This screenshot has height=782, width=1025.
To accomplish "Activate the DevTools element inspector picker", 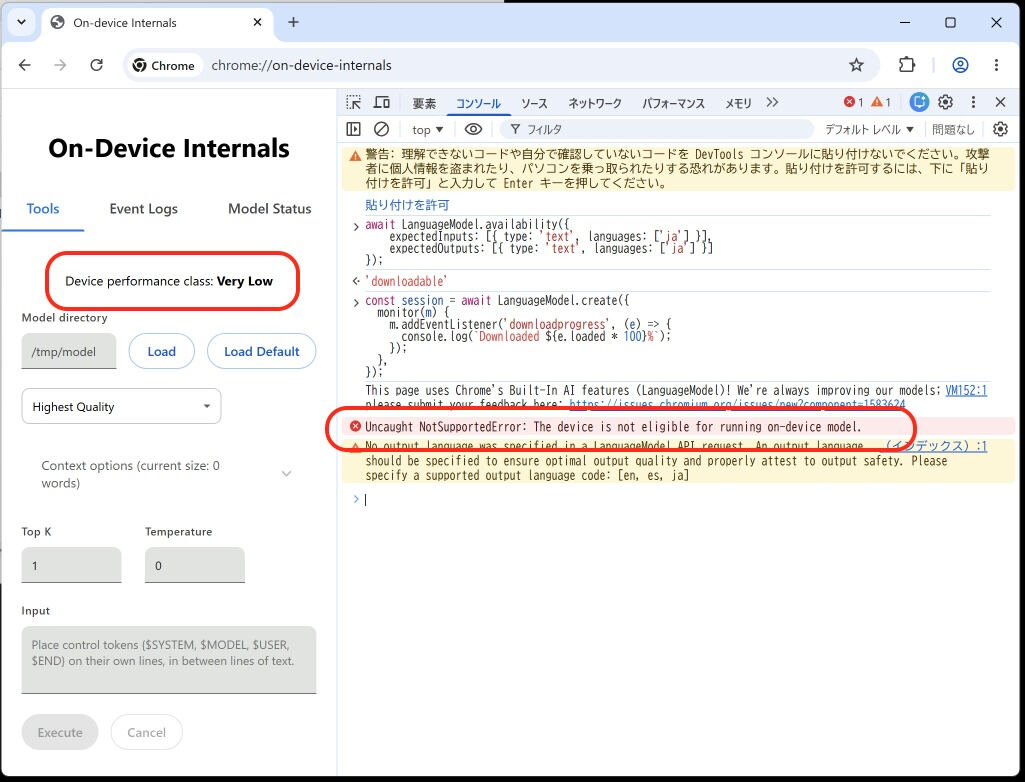I will click(x=354, y=102).
